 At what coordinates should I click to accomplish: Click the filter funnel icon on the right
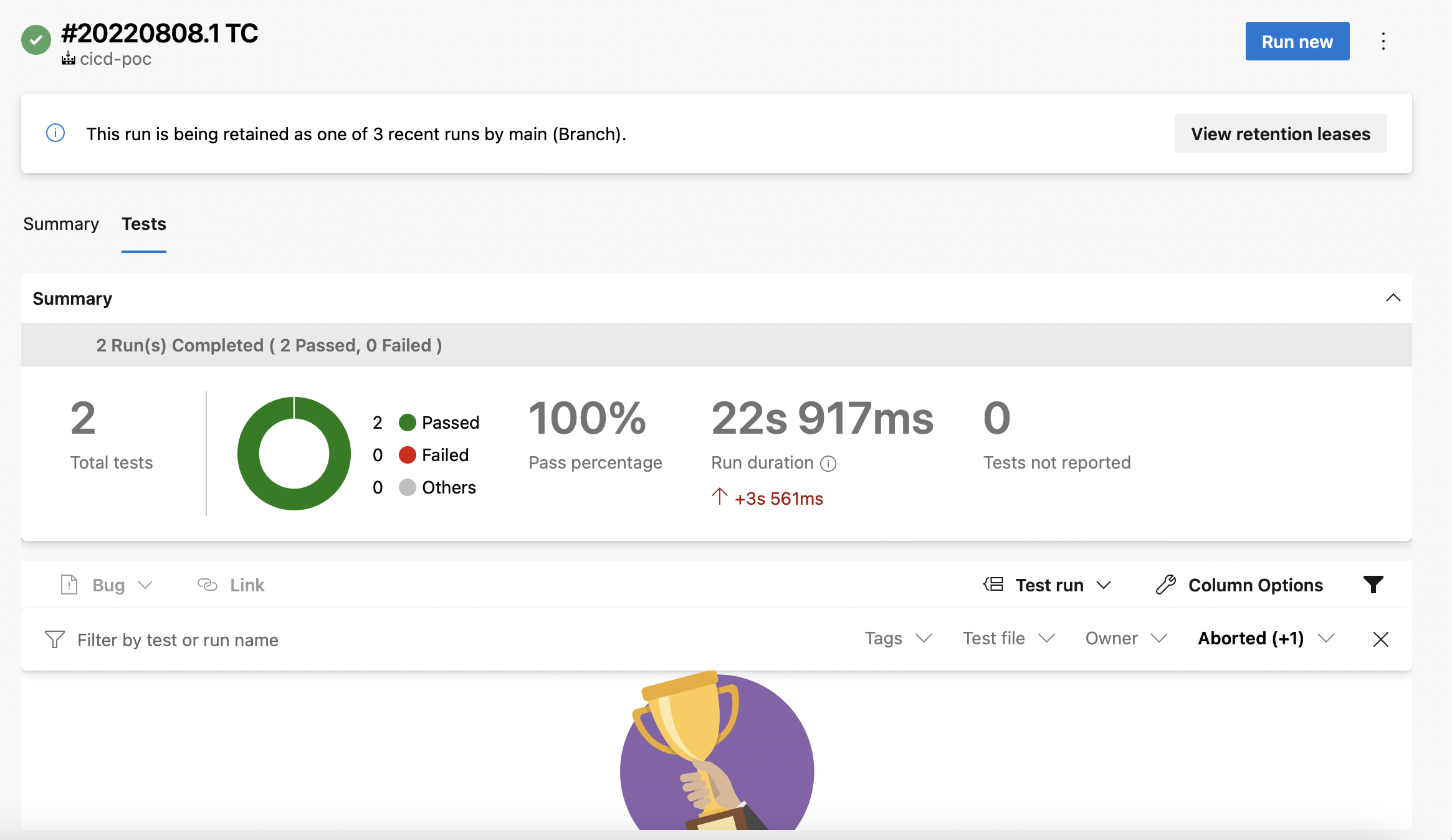click(1374, 585)
